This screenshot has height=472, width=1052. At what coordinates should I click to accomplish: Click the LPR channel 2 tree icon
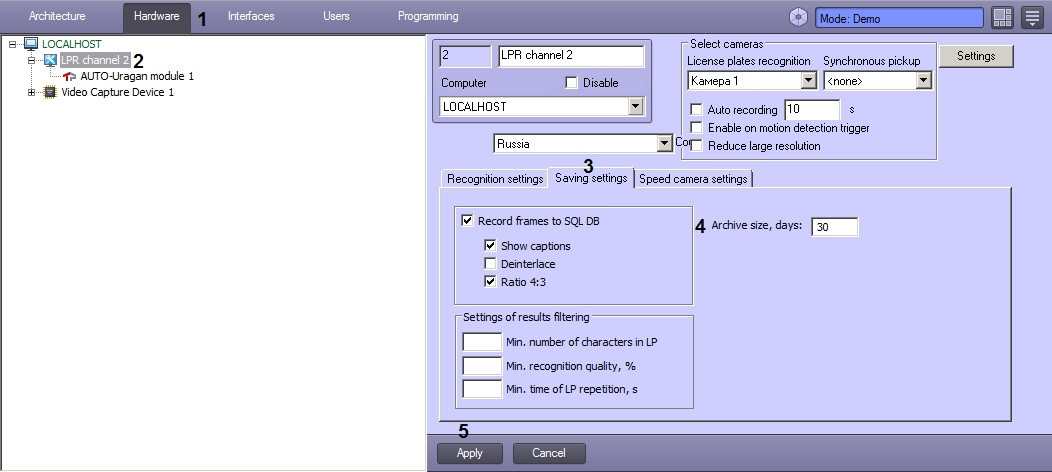(x=50, y=60)
